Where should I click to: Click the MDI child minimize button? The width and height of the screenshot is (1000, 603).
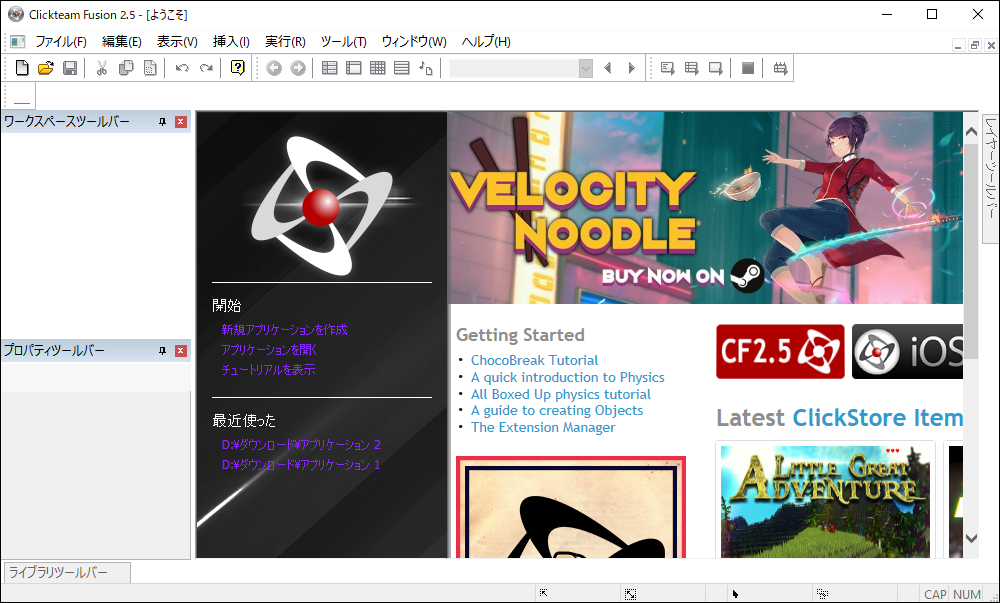pyautogui.click(x=958, y=45)
